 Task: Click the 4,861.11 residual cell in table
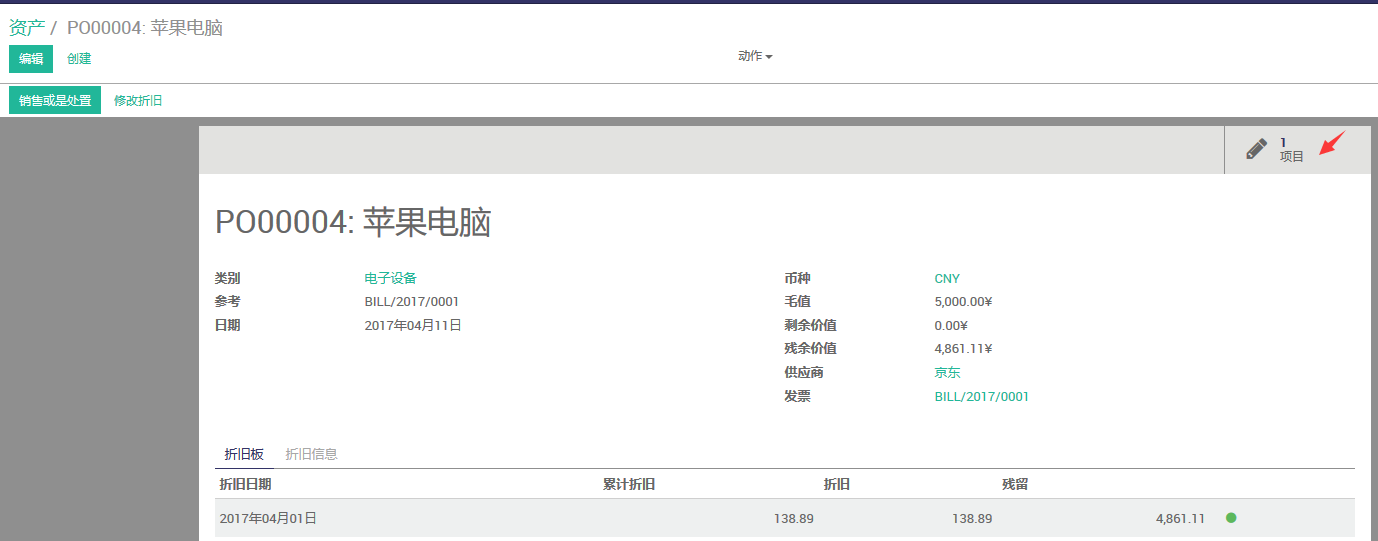(x=1180, y=518)
